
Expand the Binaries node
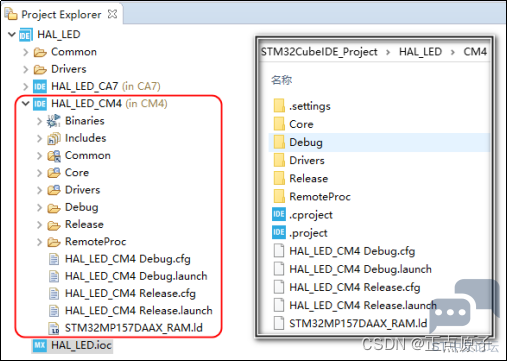click(39, 121)
